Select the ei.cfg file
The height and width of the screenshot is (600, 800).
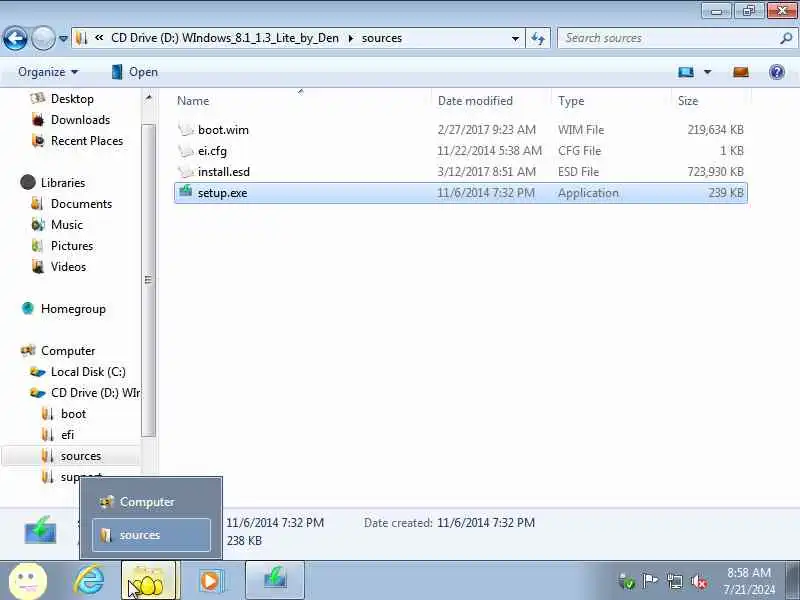(461, 151)
